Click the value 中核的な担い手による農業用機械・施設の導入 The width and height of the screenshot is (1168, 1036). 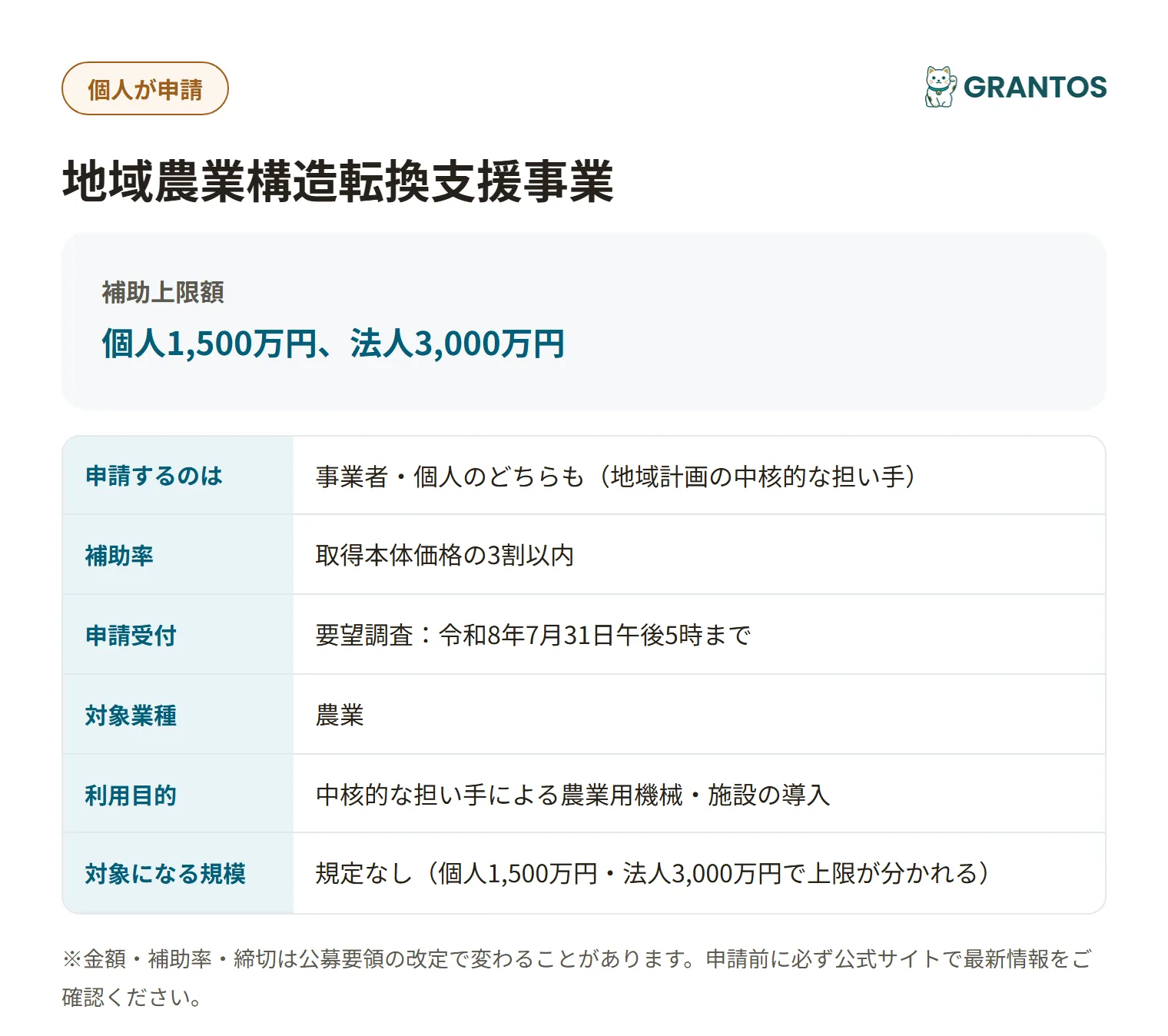[x=573, y=795]
